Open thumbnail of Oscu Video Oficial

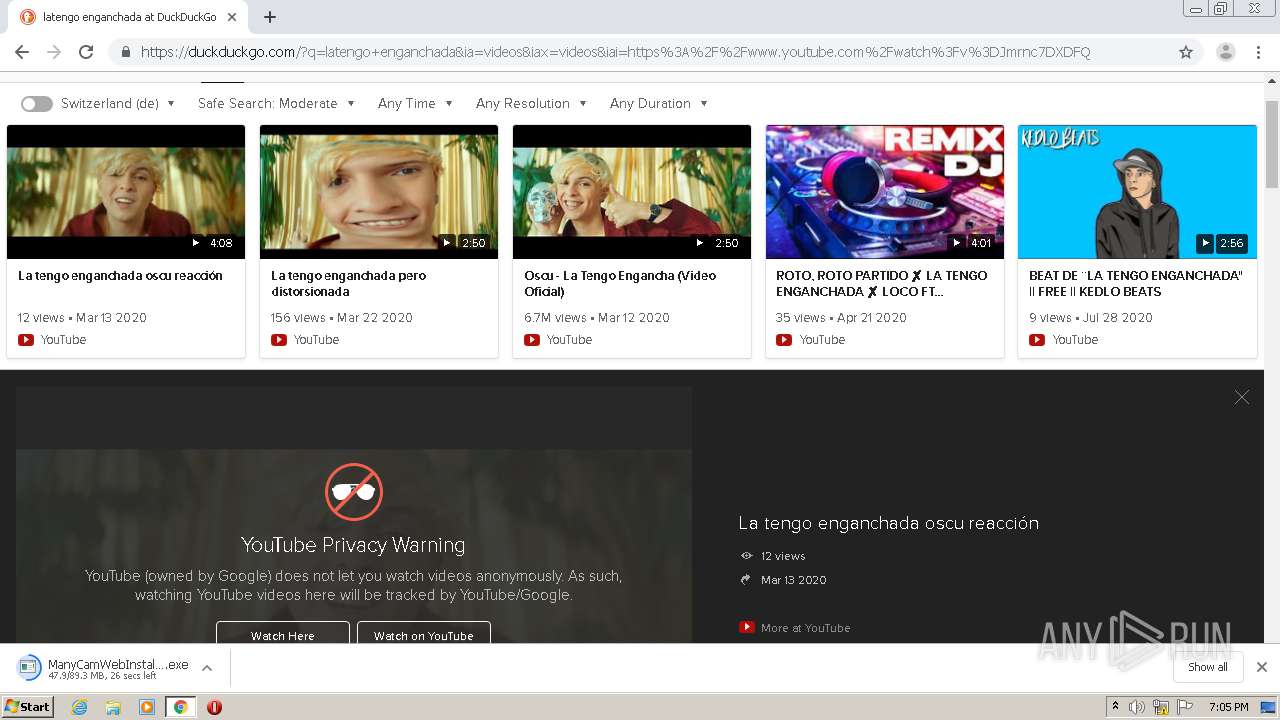click(x=632, y=192)
